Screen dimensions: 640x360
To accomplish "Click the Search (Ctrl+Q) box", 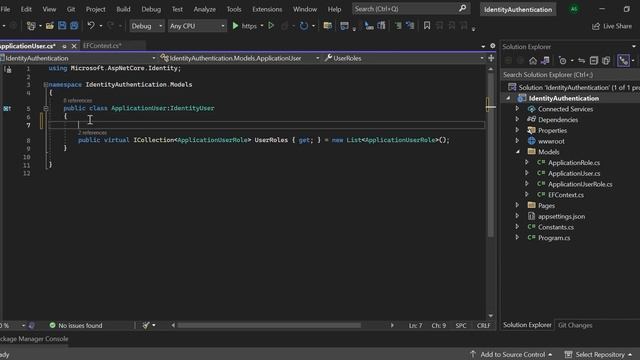I will point(411,9).
